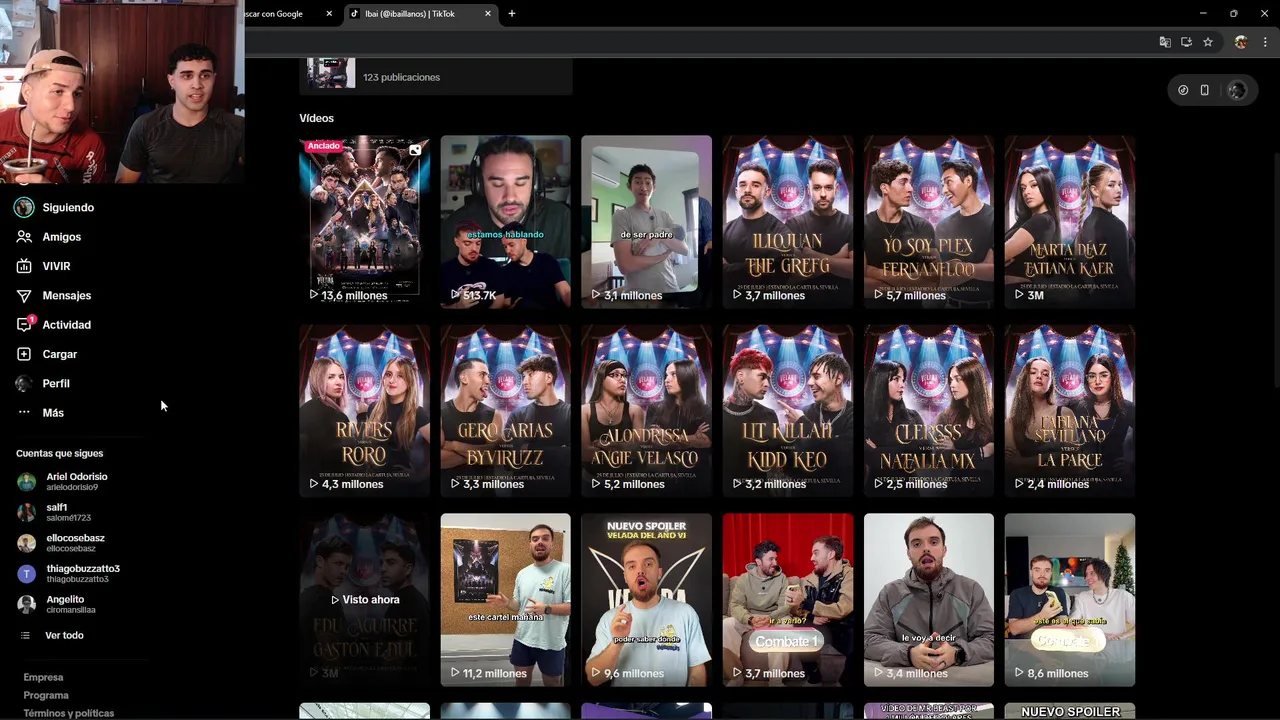Screen dimensions: 1280x720
Task: Open the Perfil avatar in sidebar
Action: coord(24,384)
